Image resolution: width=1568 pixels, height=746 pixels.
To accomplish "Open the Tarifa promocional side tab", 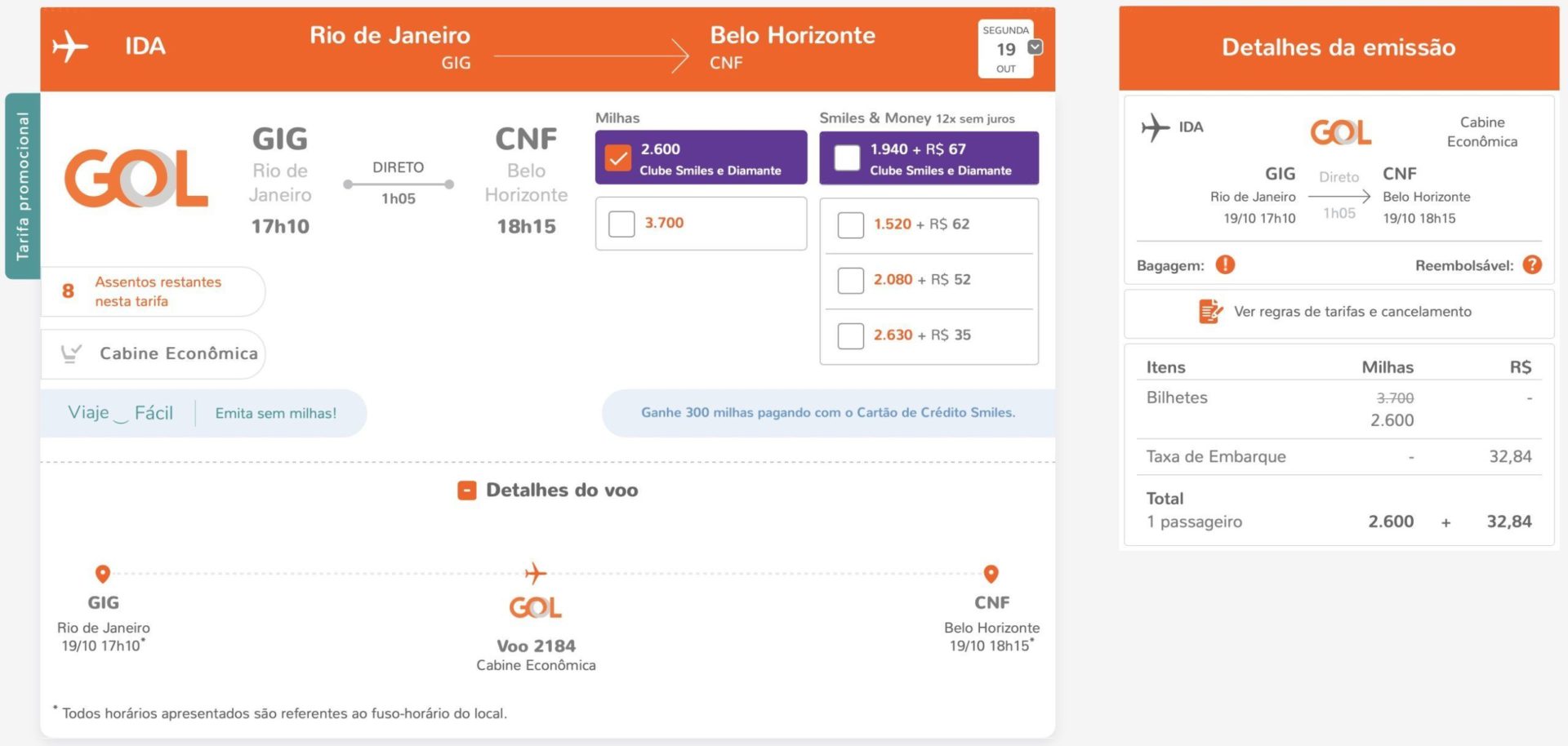I will [x=22, y=186].
